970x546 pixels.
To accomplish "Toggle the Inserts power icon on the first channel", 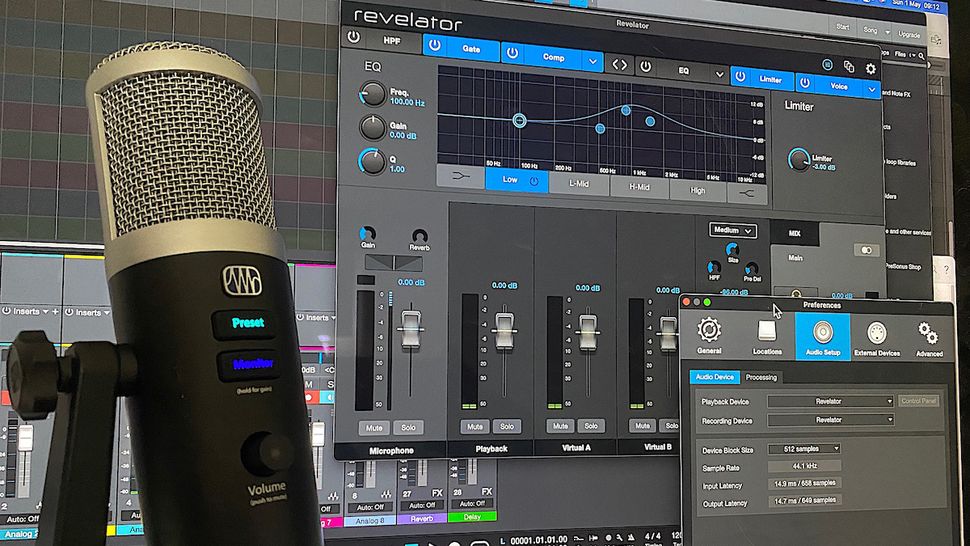I will [7, 311].
